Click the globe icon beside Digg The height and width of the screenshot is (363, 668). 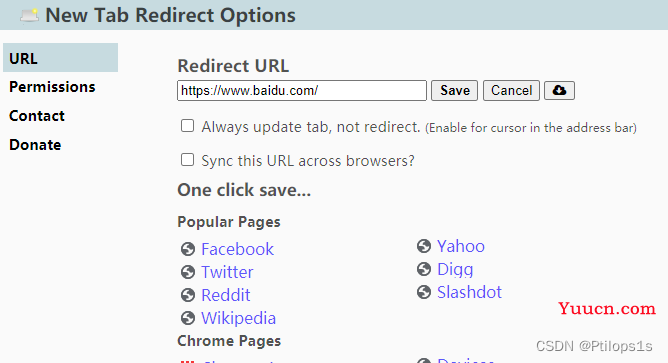coord(424,269)
